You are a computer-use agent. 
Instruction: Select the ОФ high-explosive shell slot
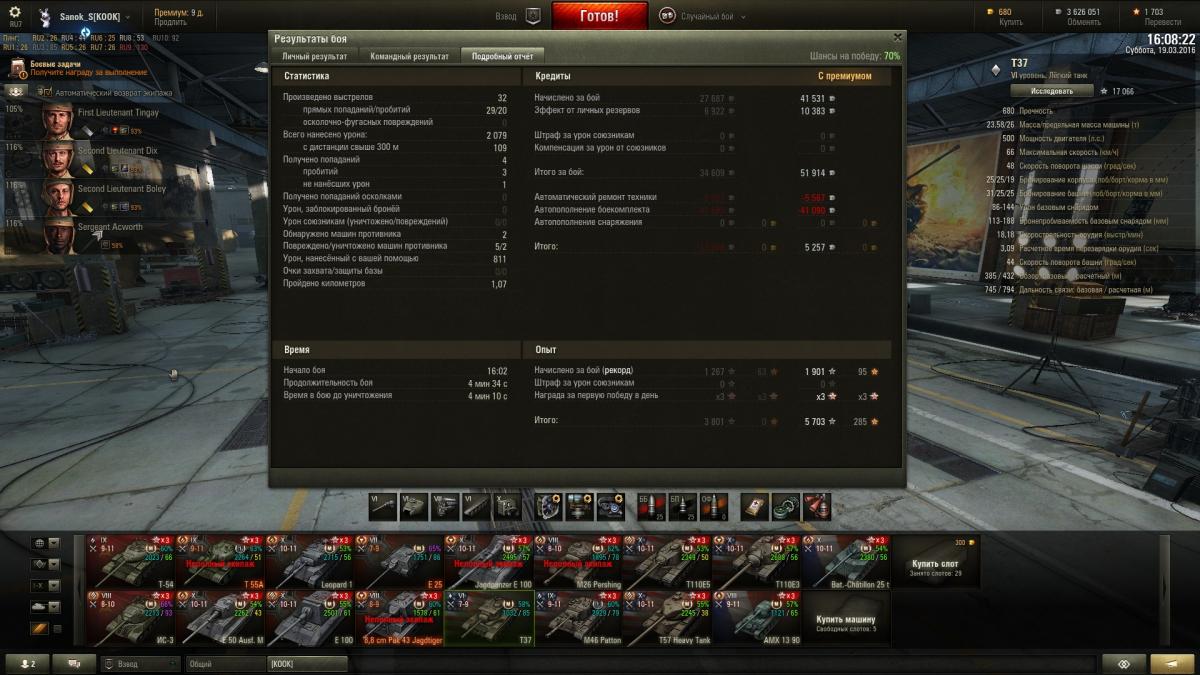713,507
